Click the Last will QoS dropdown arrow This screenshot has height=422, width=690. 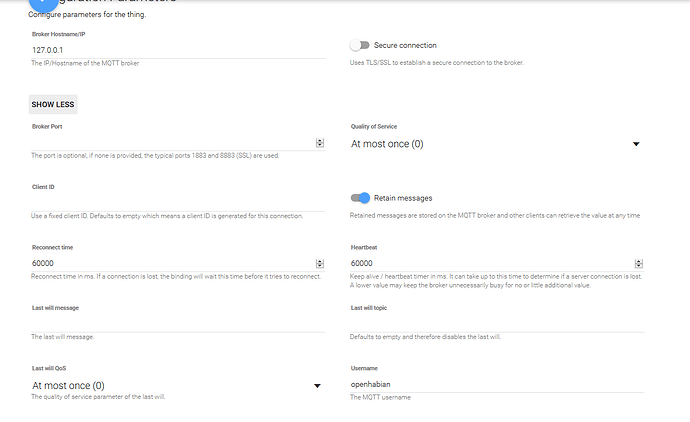(318, 385)
